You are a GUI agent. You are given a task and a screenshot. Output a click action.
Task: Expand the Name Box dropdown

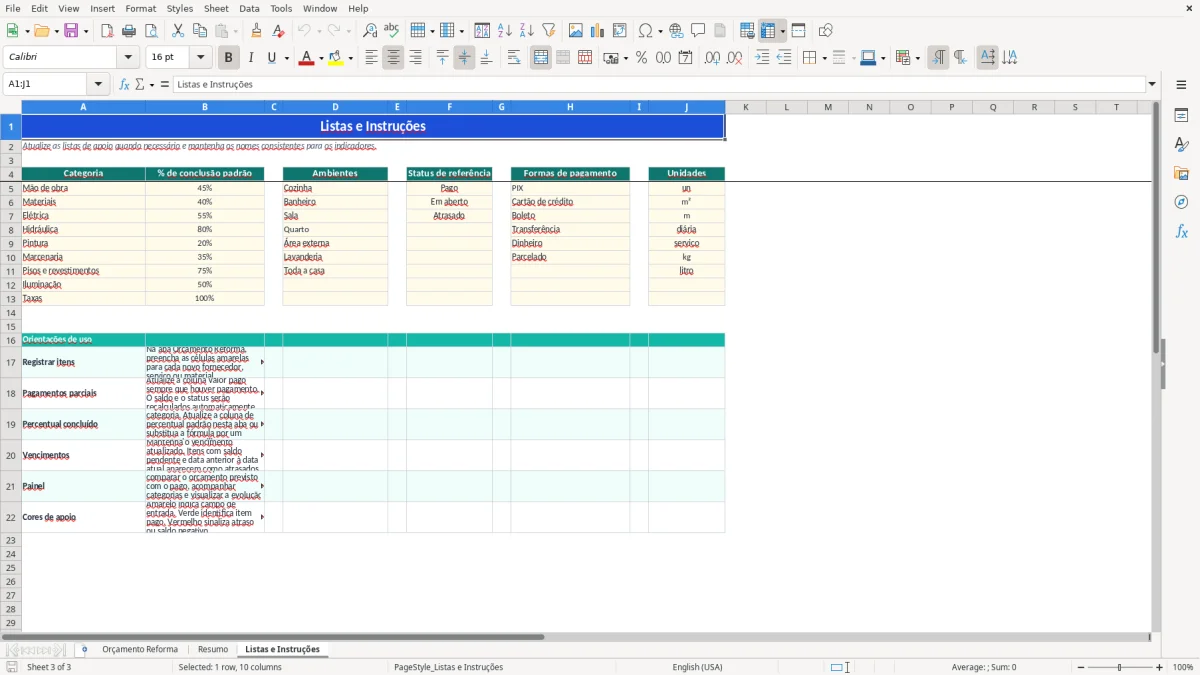click(98, 84)
